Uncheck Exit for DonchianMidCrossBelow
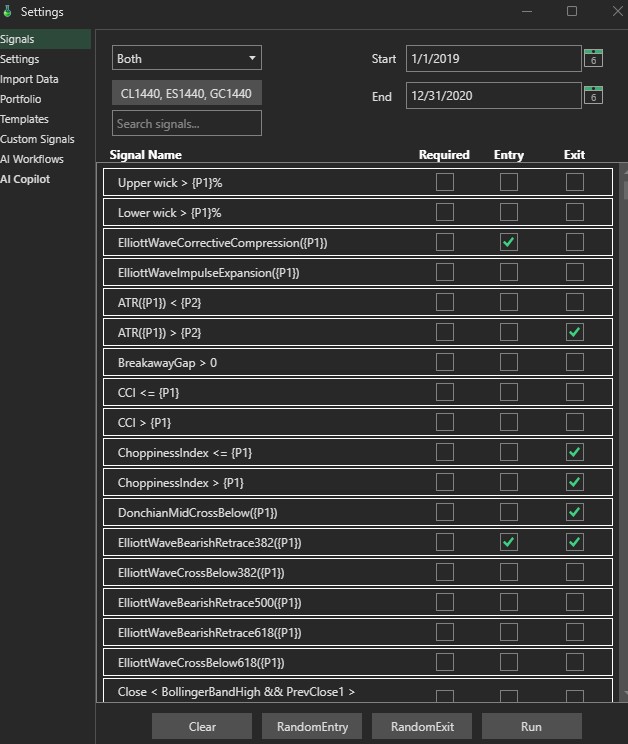 point(575,512)
